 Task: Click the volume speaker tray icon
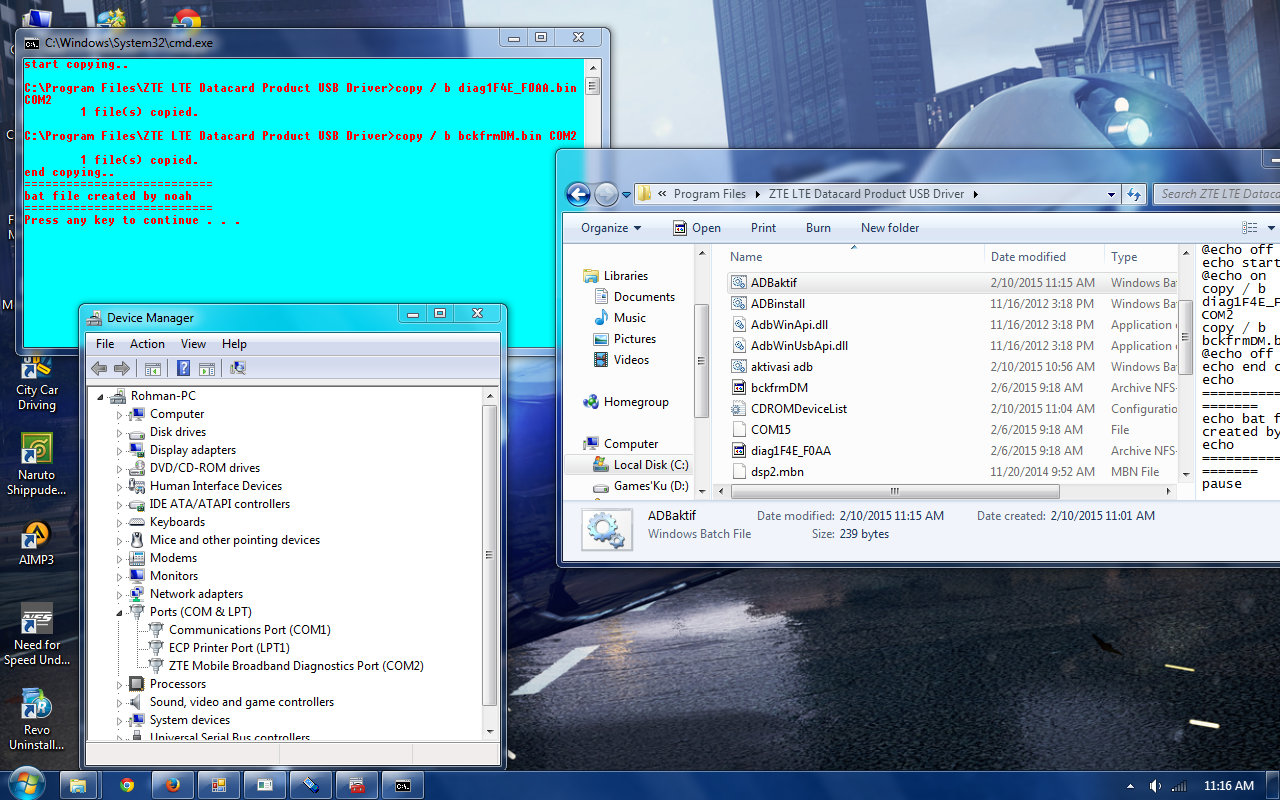tap(1156, 786)
